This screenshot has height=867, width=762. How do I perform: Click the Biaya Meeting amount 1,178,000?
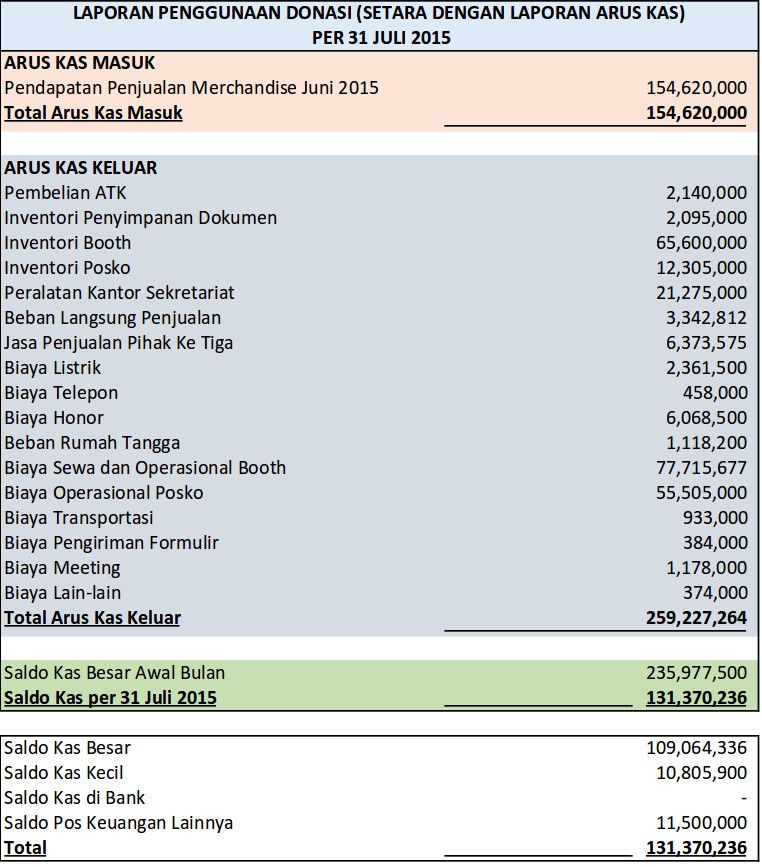(706, 567)
